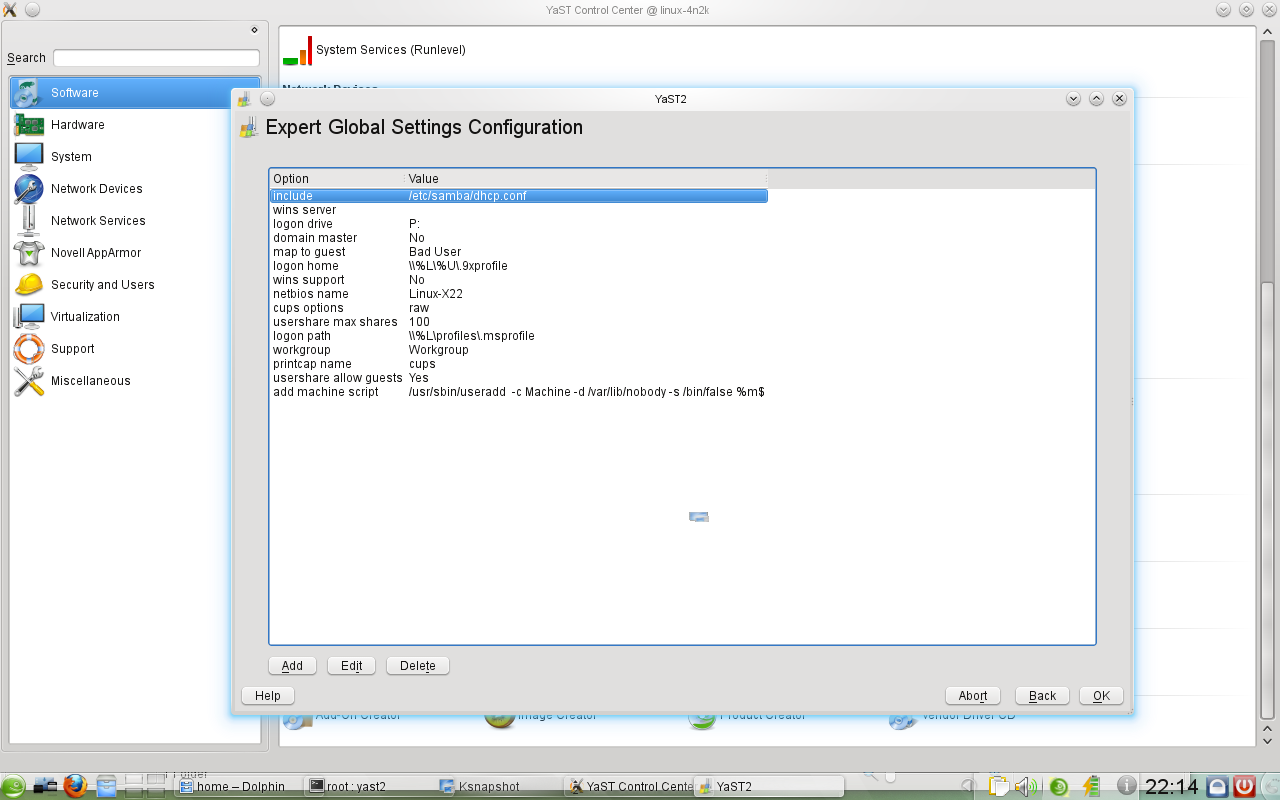Open the openSUSE application launcher menu
The height and width of the screenshot is (800, 1280).
[x=13, y=786]
